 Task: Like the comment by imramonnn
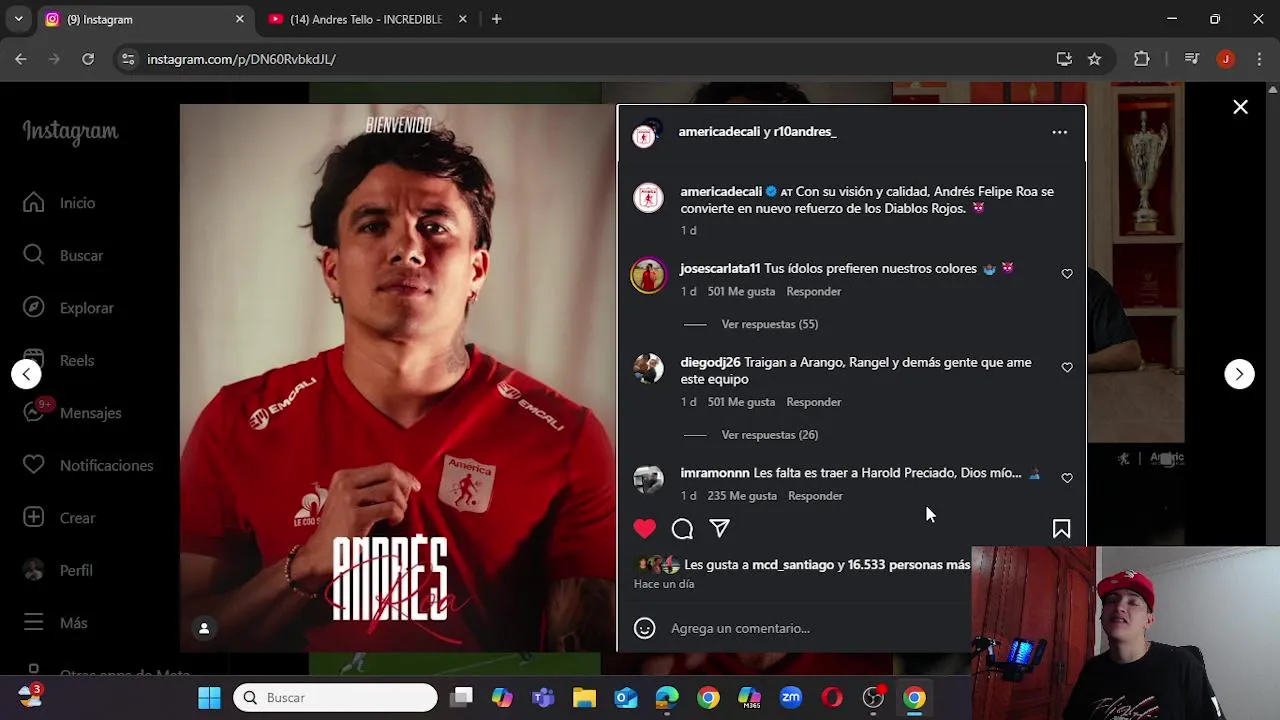[x=1067, y=479]
